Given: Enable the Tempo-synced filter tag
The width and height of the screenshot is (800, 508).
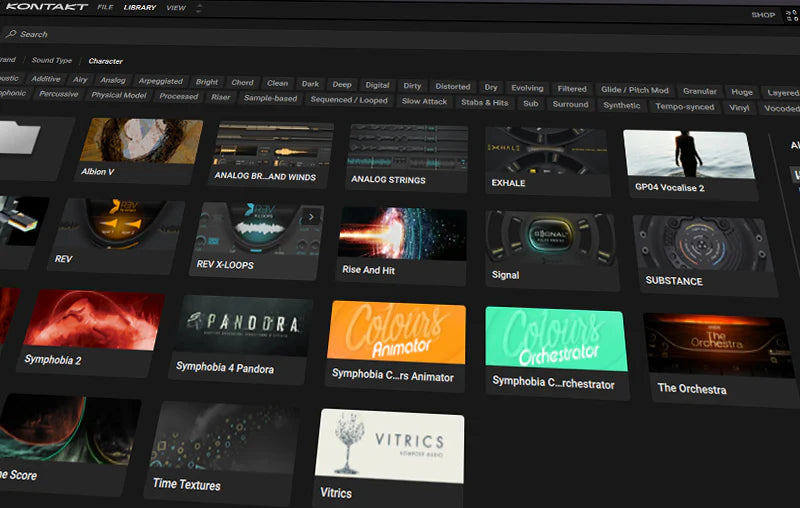Looking at the screenshot, I should tap(685, 105).
